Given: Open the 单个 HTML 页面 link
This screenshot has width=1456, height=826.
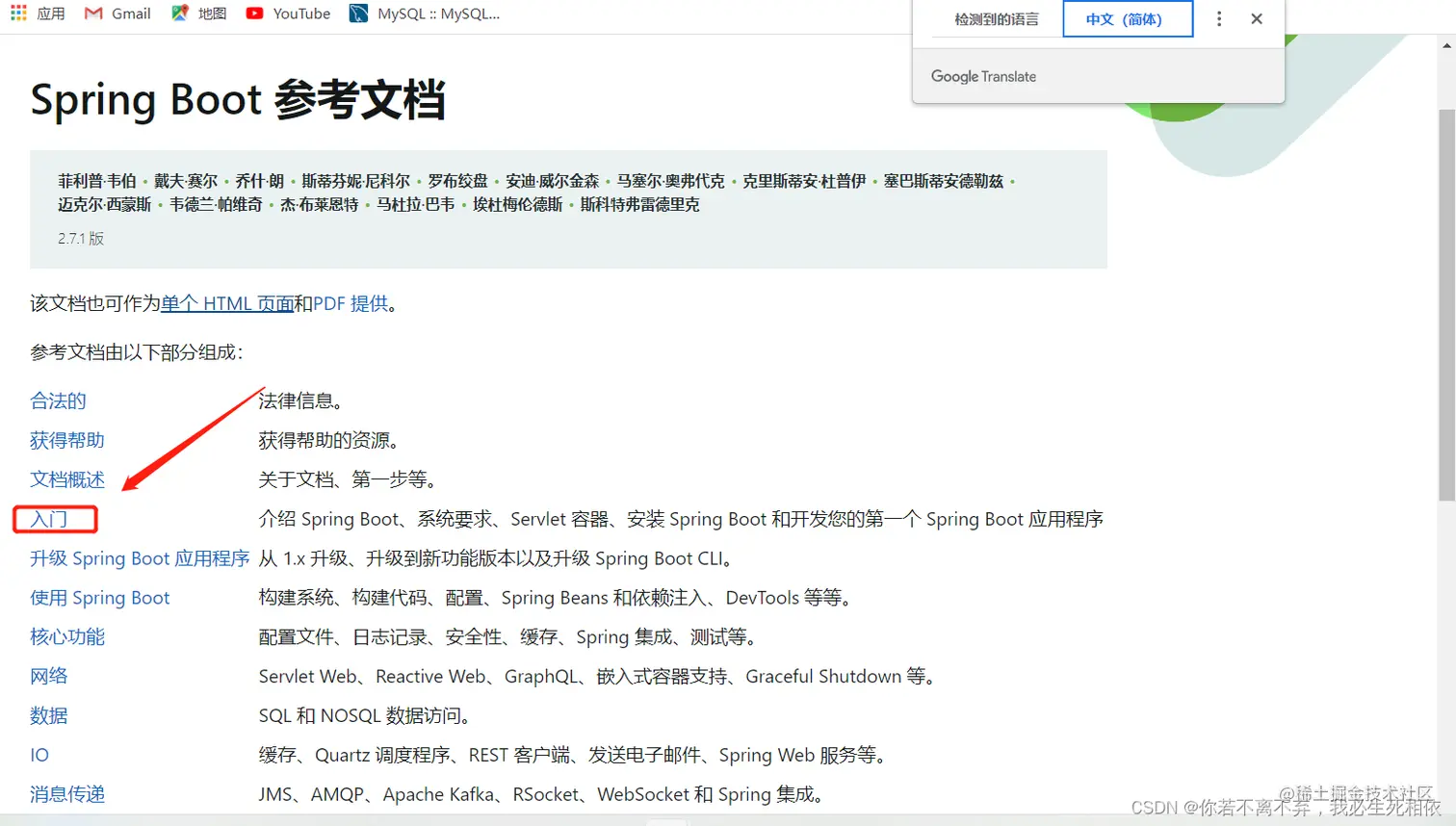Looking at the screenshot, I should [226, 303].
